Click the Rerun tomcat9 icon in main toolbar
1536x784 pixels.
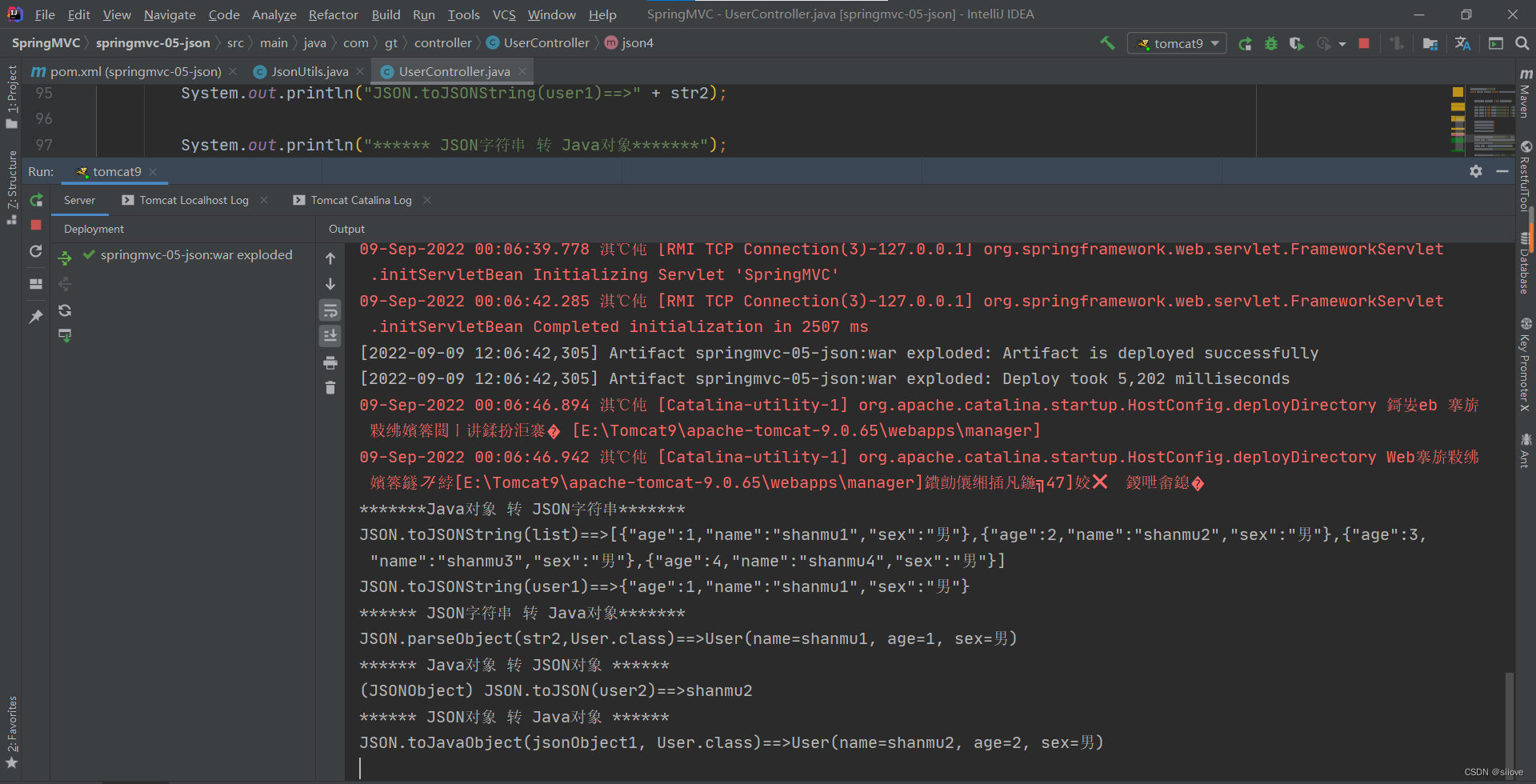(x=1245, y=43)
